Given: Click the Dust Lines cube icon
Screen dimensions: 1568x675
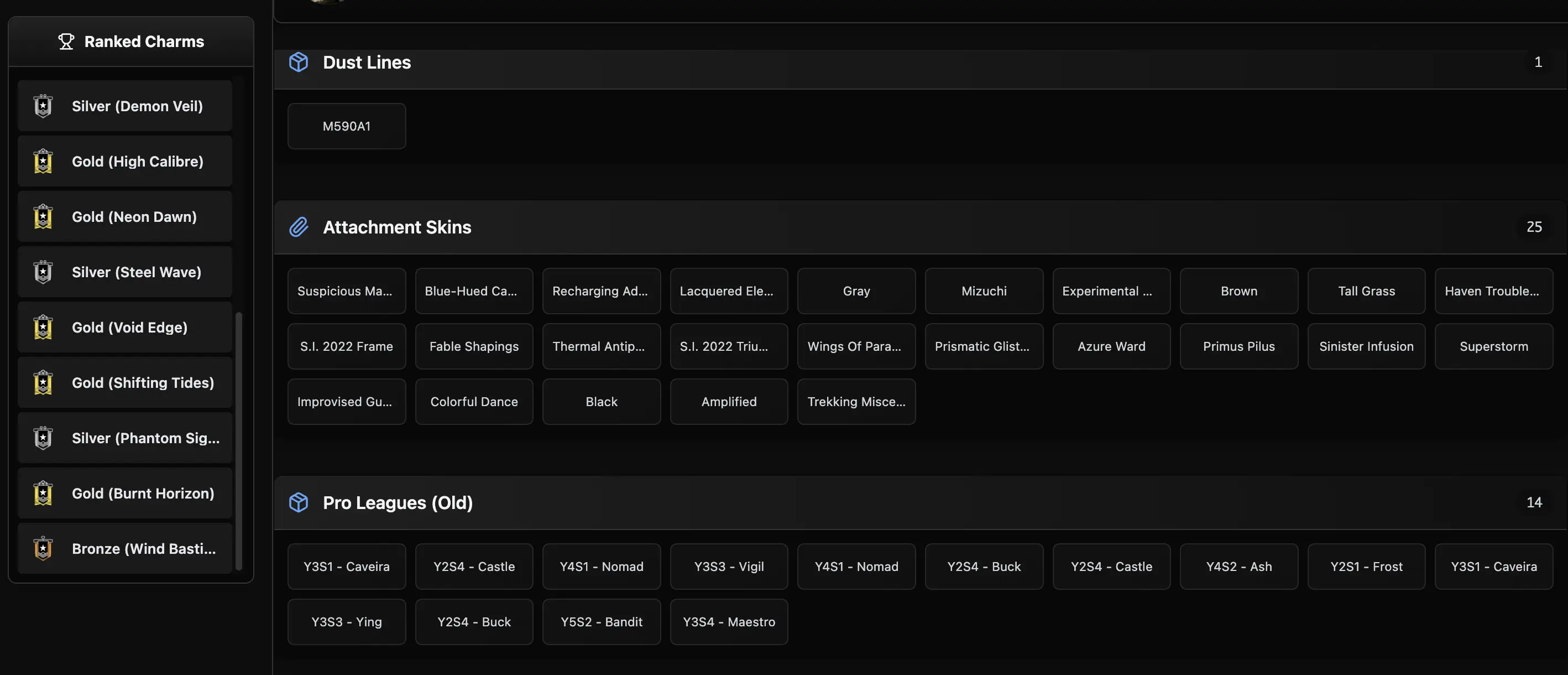Looking at the screenshot, I should [x=298, y=62].
